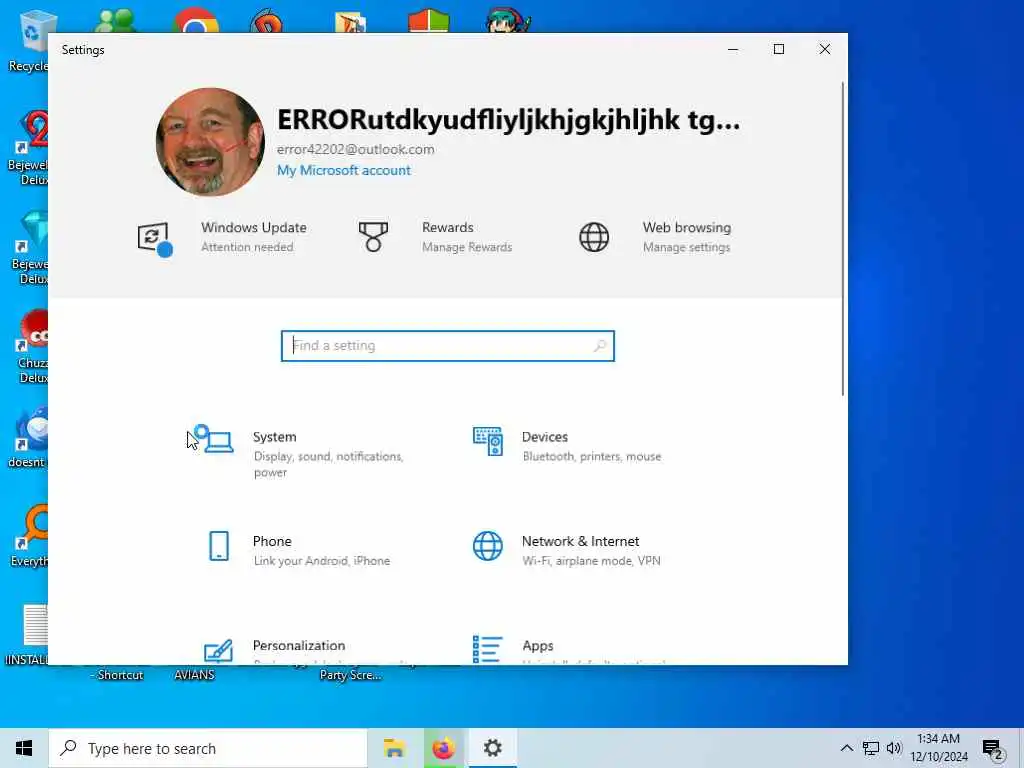Click the Settings gear on the taskbar
The height and width of the screenshot is (768, 1024).
click(492, 748)
